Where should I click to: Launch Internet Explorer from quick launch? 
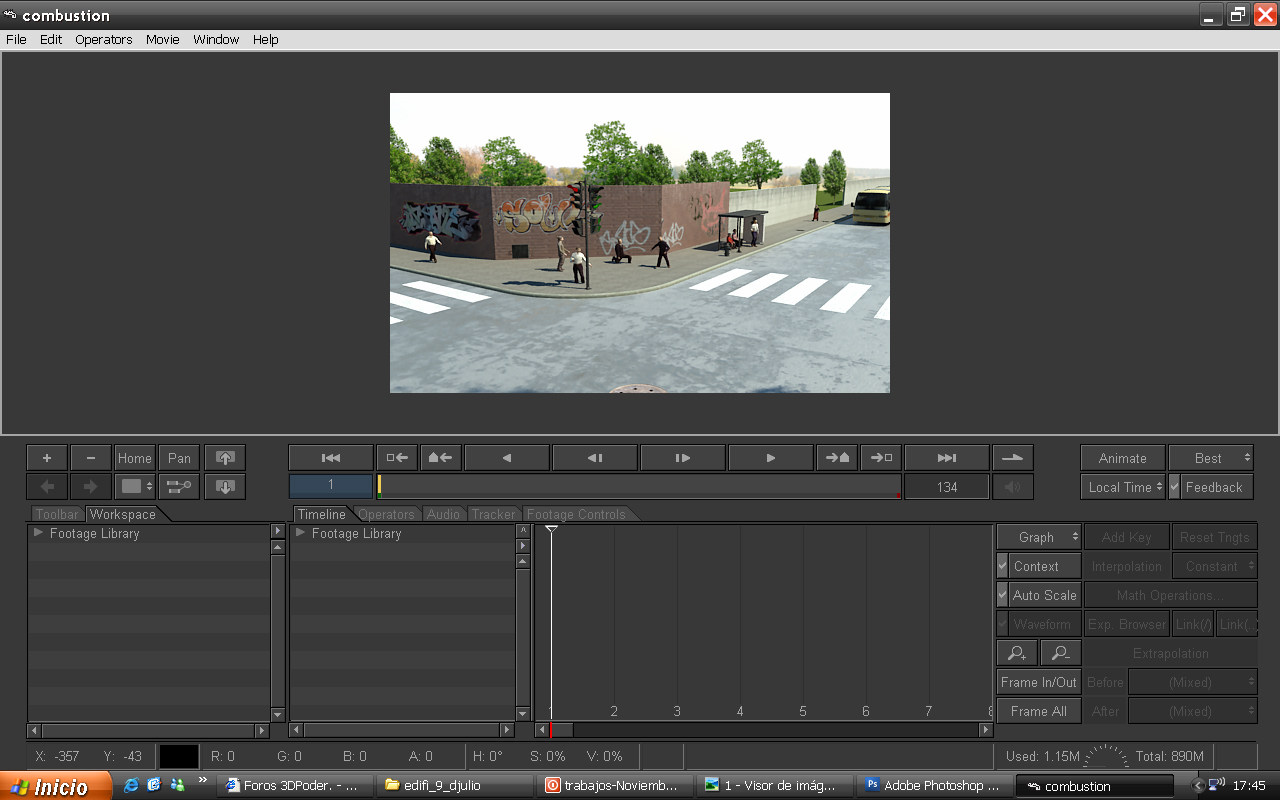click(x=131, y=785)
